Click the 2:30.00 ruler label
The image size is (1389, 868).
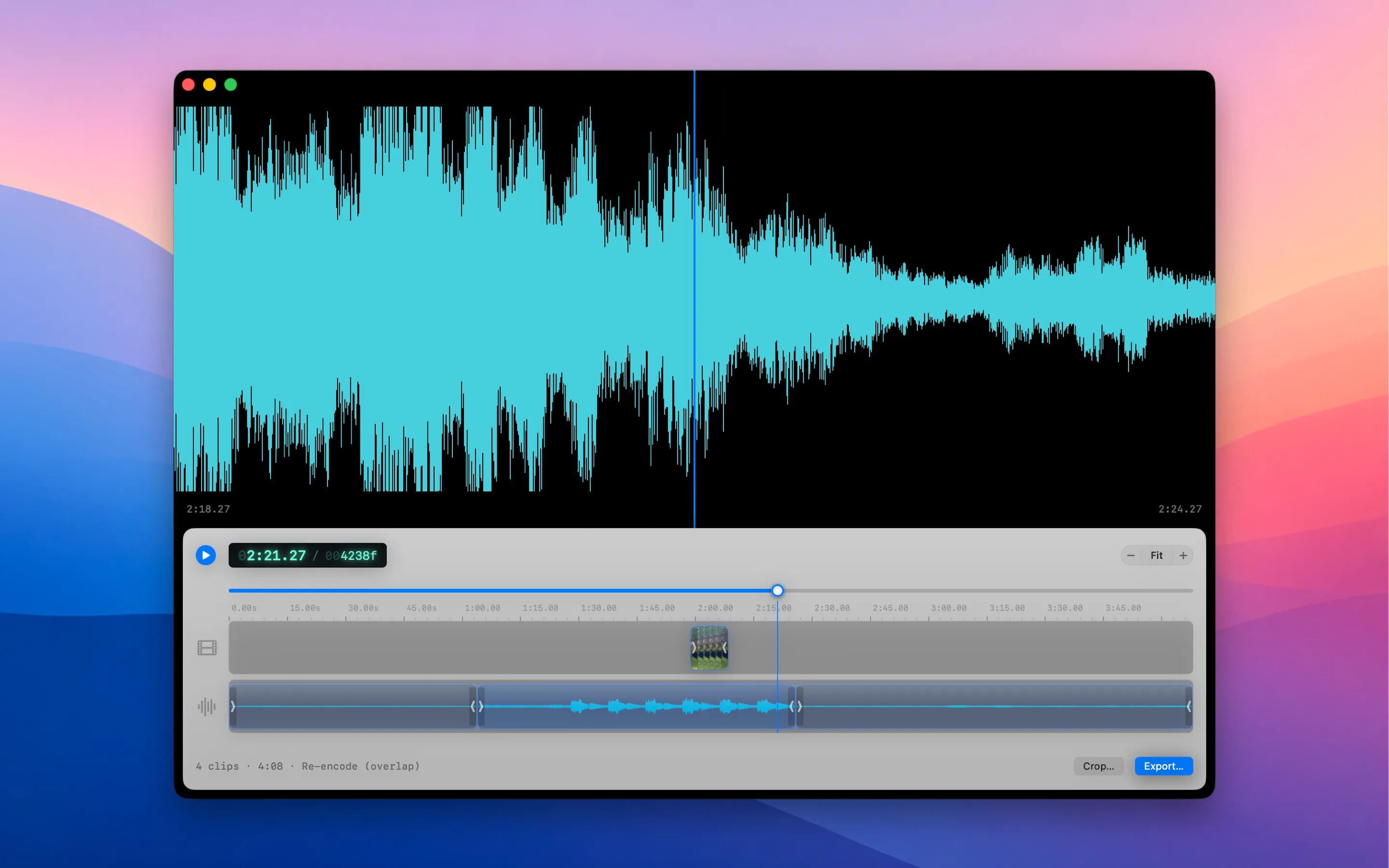coord(832,608)
